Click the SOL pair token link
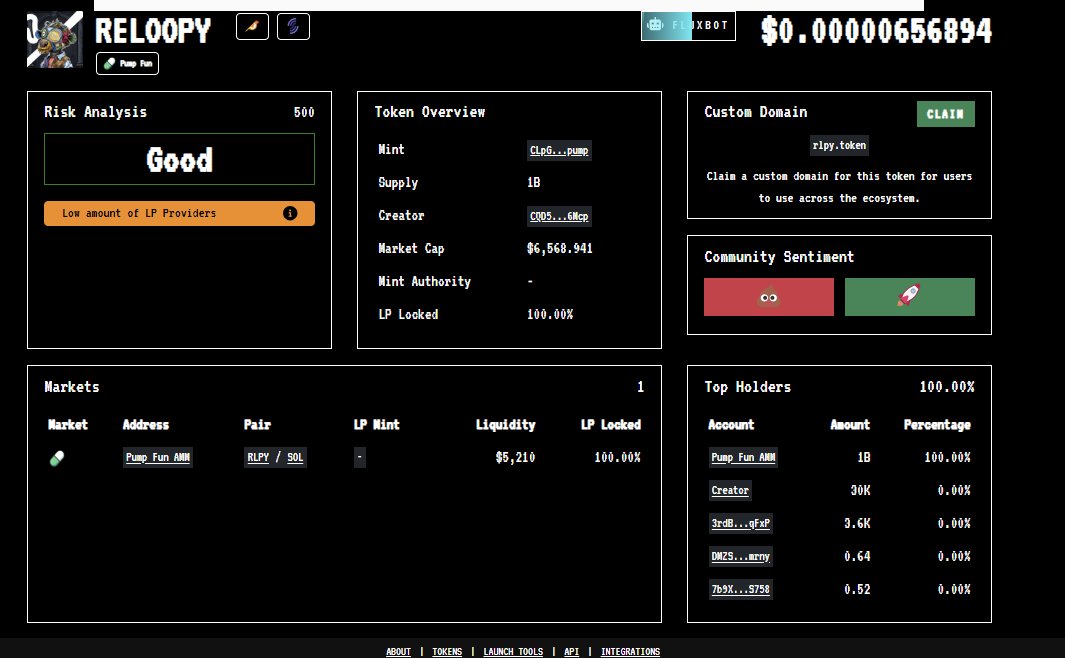Viewport: 1065px width, 658px height. [295, 458]
